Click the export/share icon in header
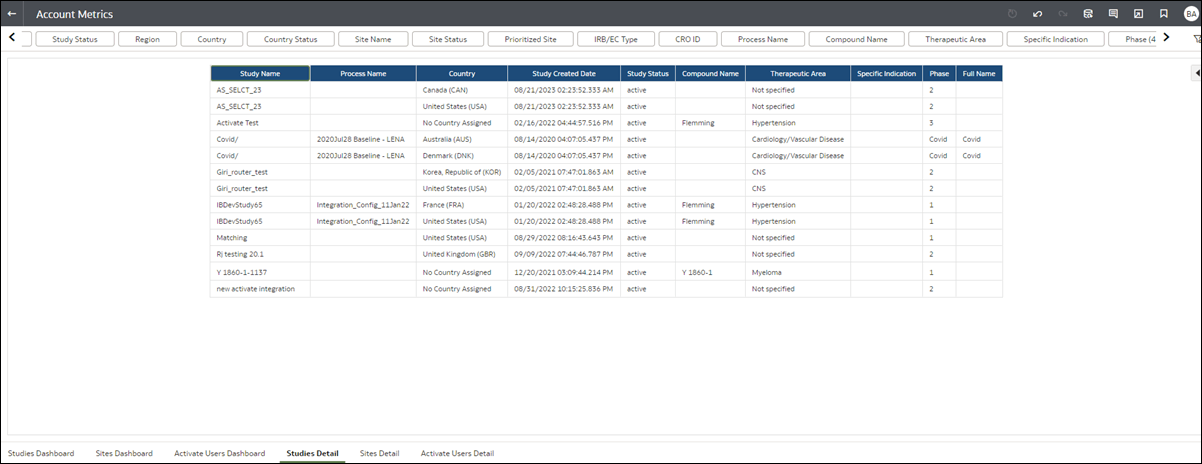 1138,14
